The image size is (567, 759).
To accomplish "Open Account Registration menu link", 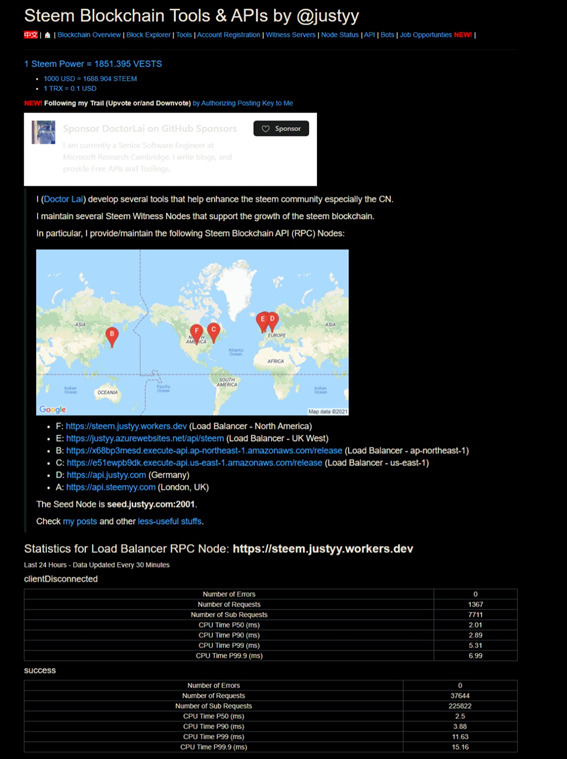I will point(229,35).
